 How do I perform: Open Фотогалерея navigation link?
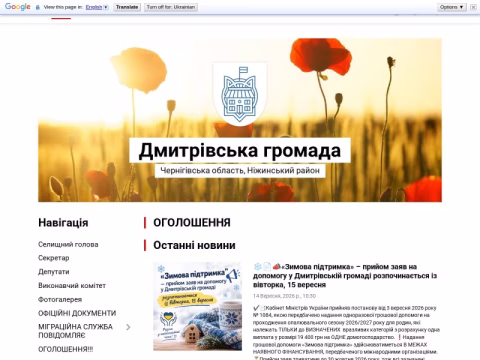click(x=60, y=299)
